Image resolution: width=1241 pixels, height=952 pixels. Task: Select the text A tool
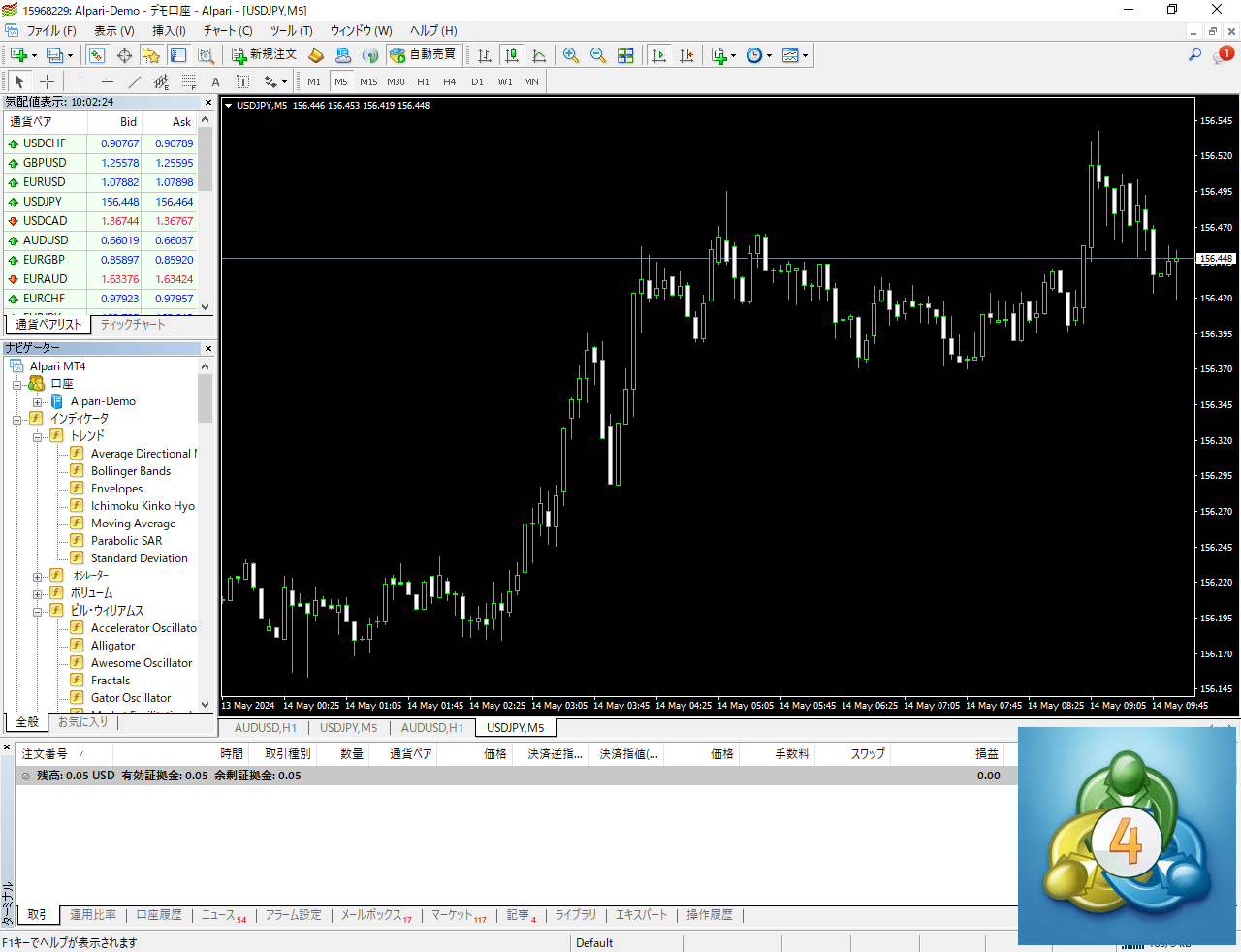[215, 82]
